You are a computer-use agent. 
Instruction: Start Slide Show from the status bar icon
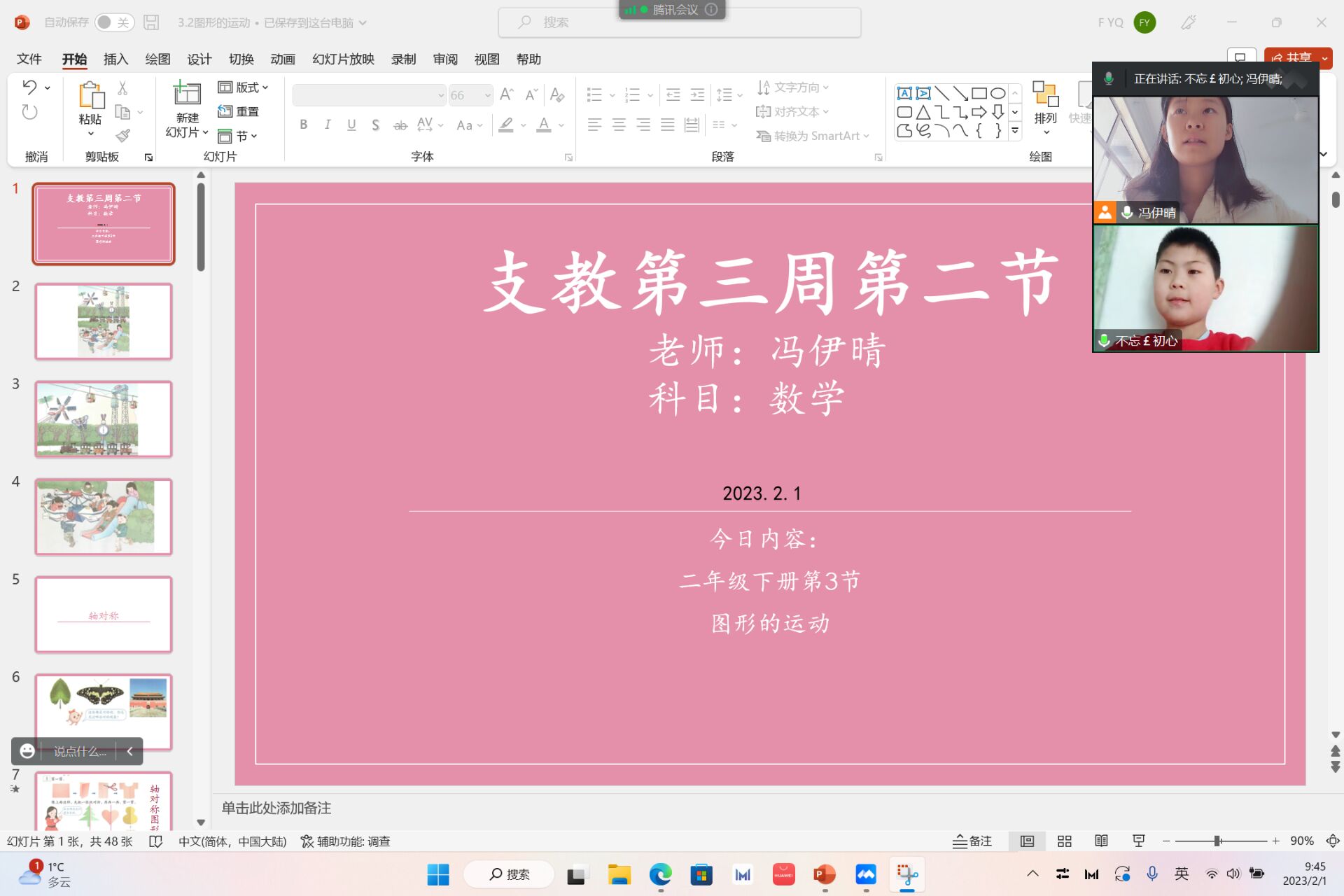click(x=1139, y=841)
